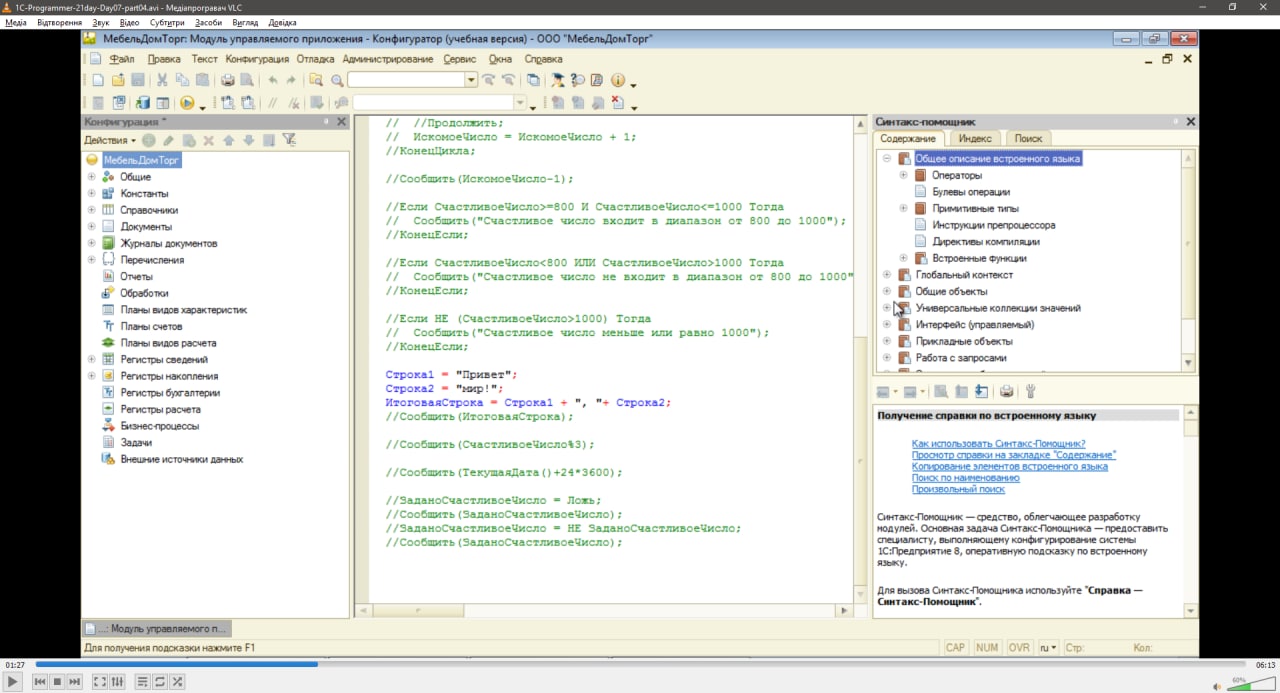Click link Как использовать Синтакс-Помощник?

(x=998, y=443)
